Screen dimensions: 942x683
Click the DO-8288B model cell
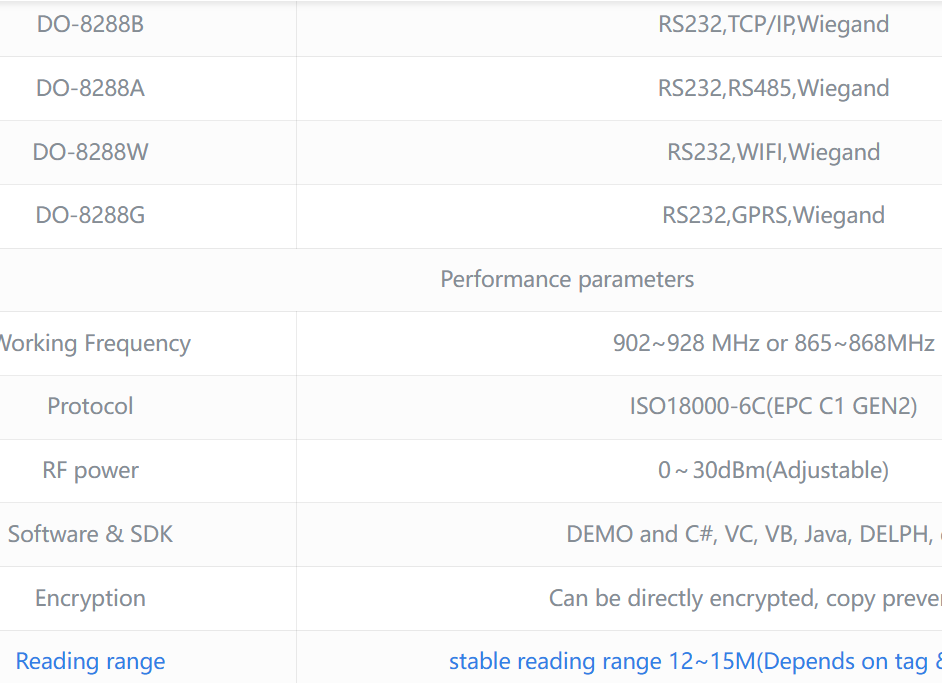pos(90,24)
